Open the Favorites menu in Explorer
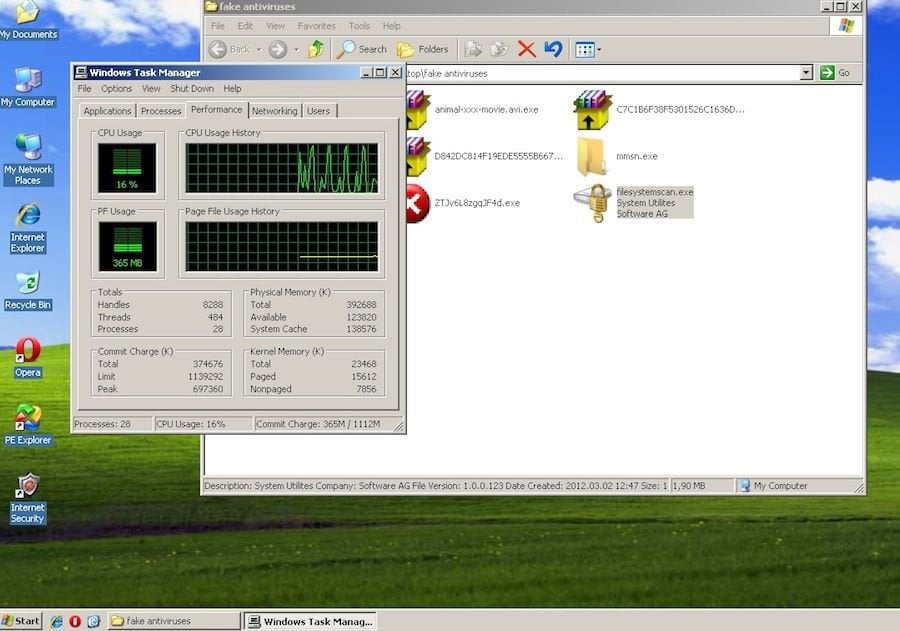900x631 pixels. click(x=316, y=26)
